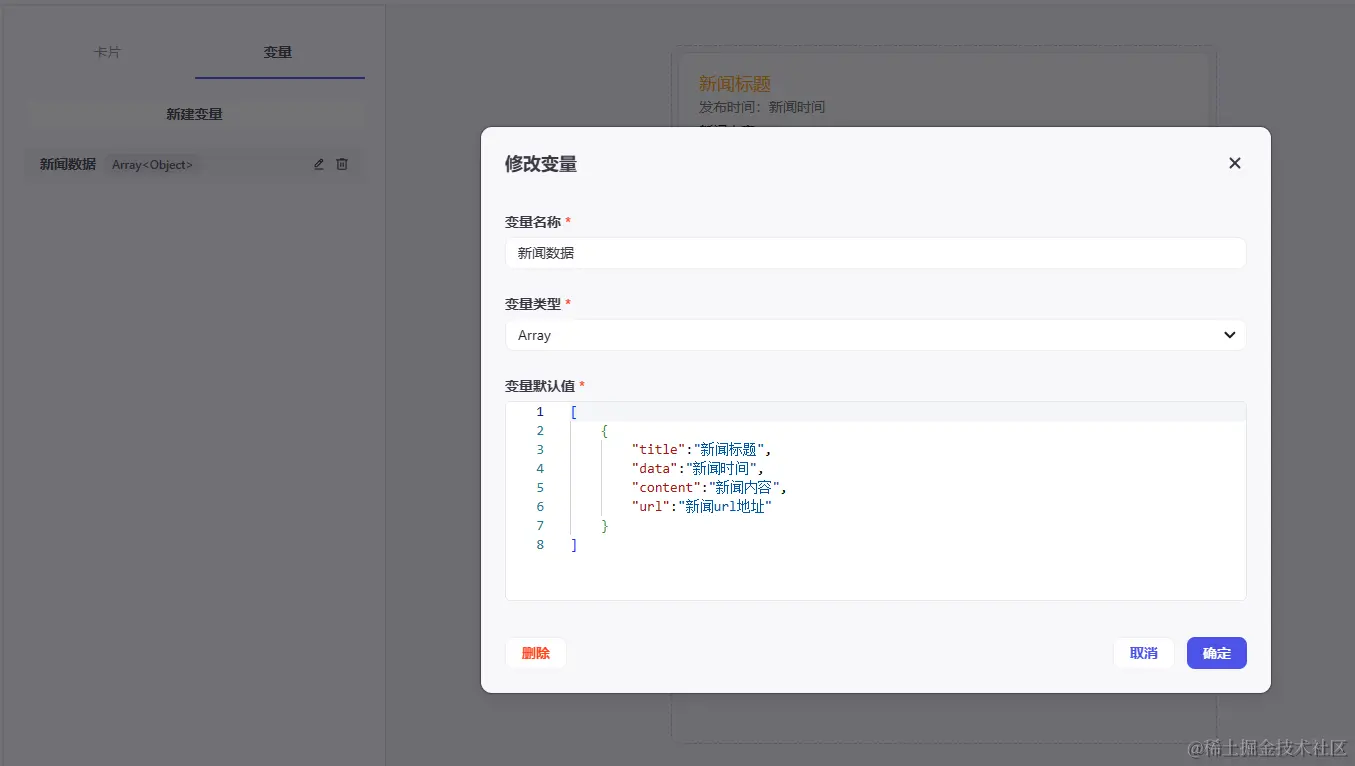This screenshot has width=1355, height=766.
Task: Click the "title":"新闻标题" code line
Action: pos(701,449)
